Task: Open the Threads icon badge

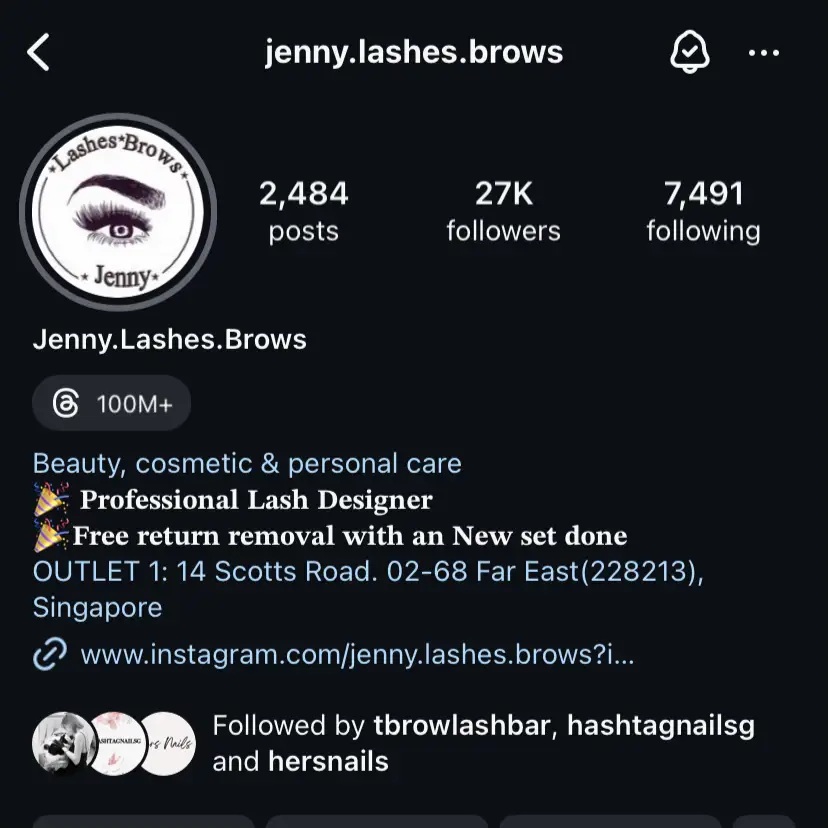Action: 66,403
